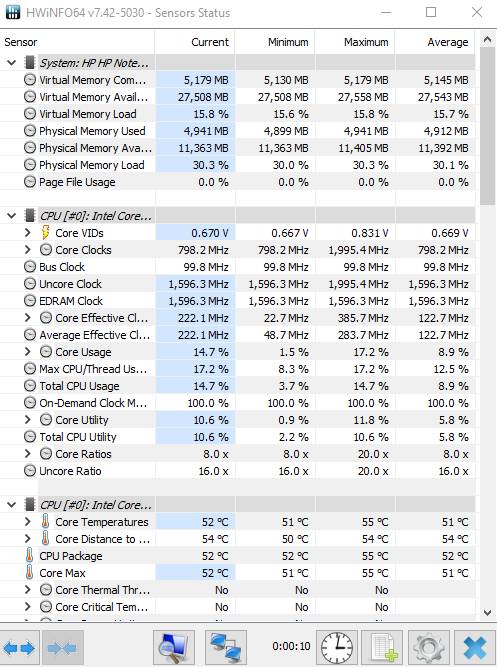Collapse the System: HP HP Note group
Viewport: 497px width, 667px height.
click(x=11, y=63)
